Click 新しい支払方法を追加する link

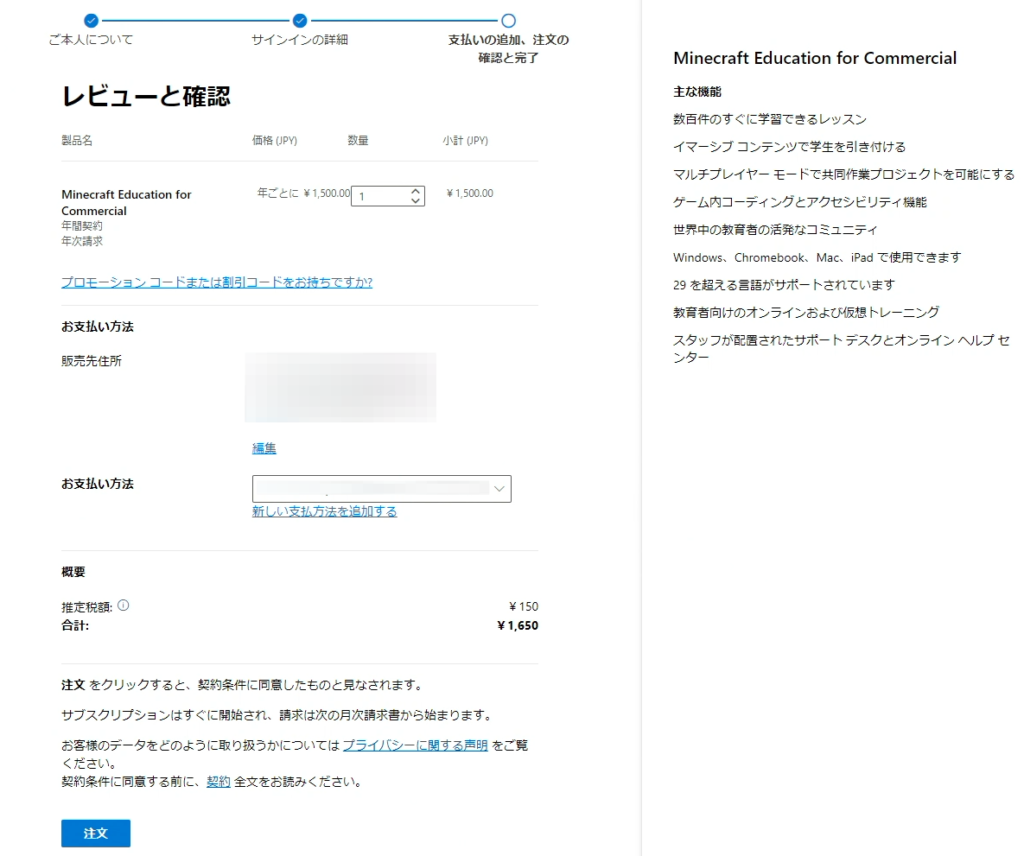324,511
